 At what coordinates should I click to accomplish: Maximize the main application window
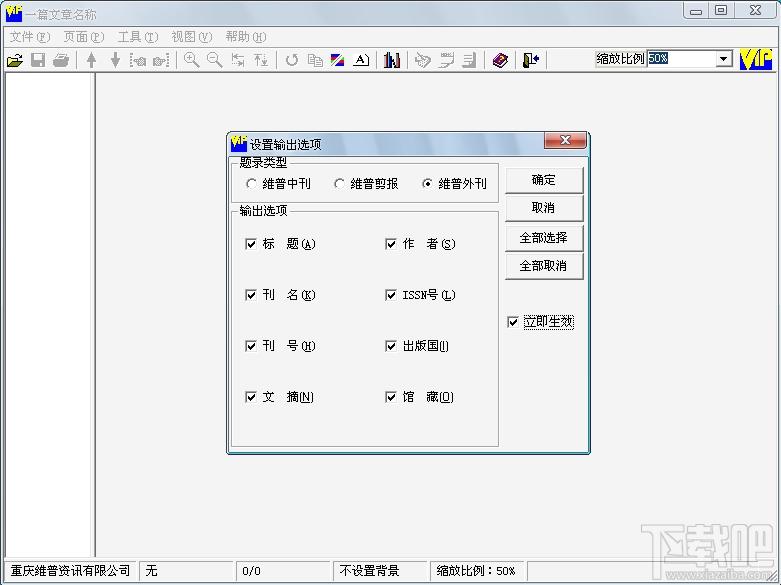coord(721,10)
